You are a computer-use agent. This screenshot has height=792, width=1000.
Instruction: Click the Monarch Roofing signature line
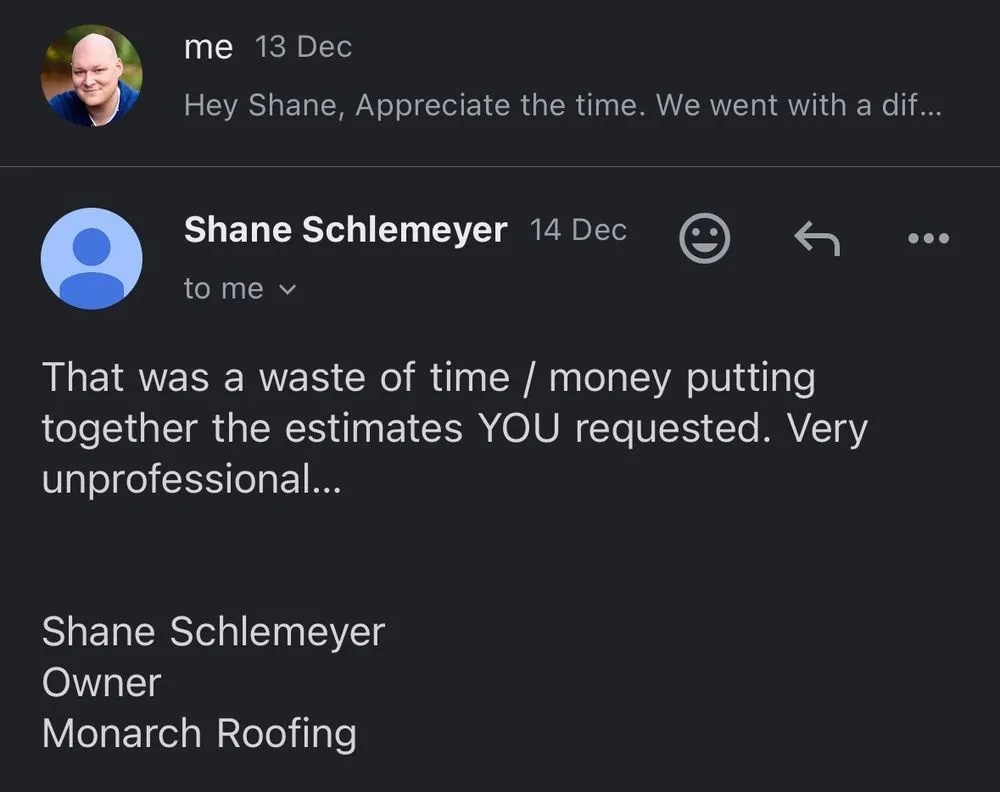(x=199, y=733)
